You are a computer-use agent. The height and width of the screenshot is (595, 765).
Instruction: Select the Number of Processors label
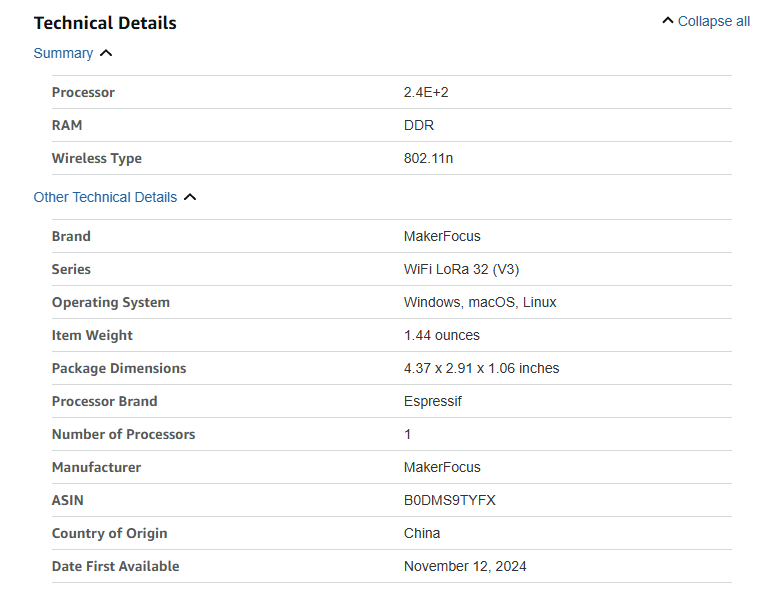(x=123, y=434)
